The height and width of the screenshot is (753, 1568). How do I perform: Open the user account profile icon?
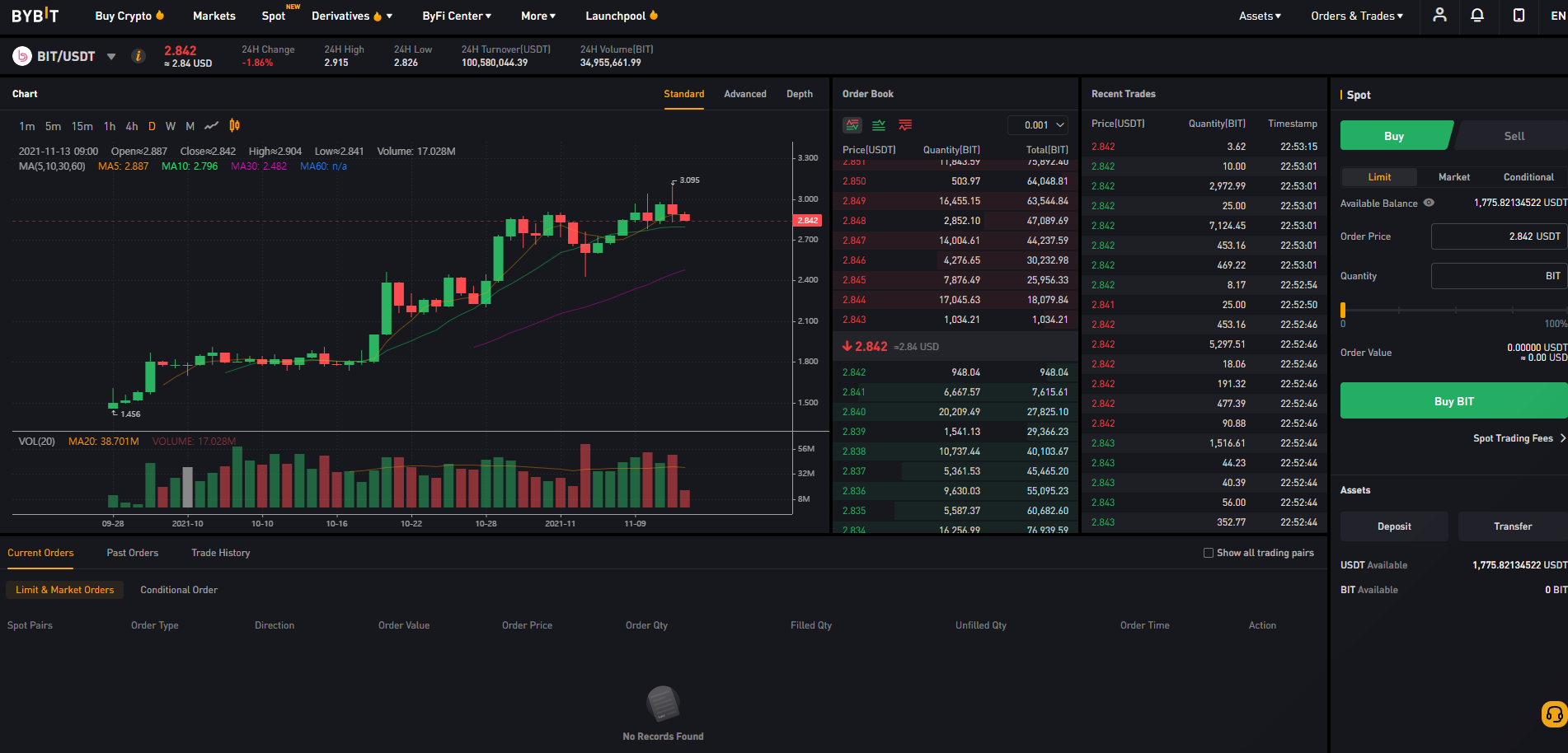point(1439,15)
